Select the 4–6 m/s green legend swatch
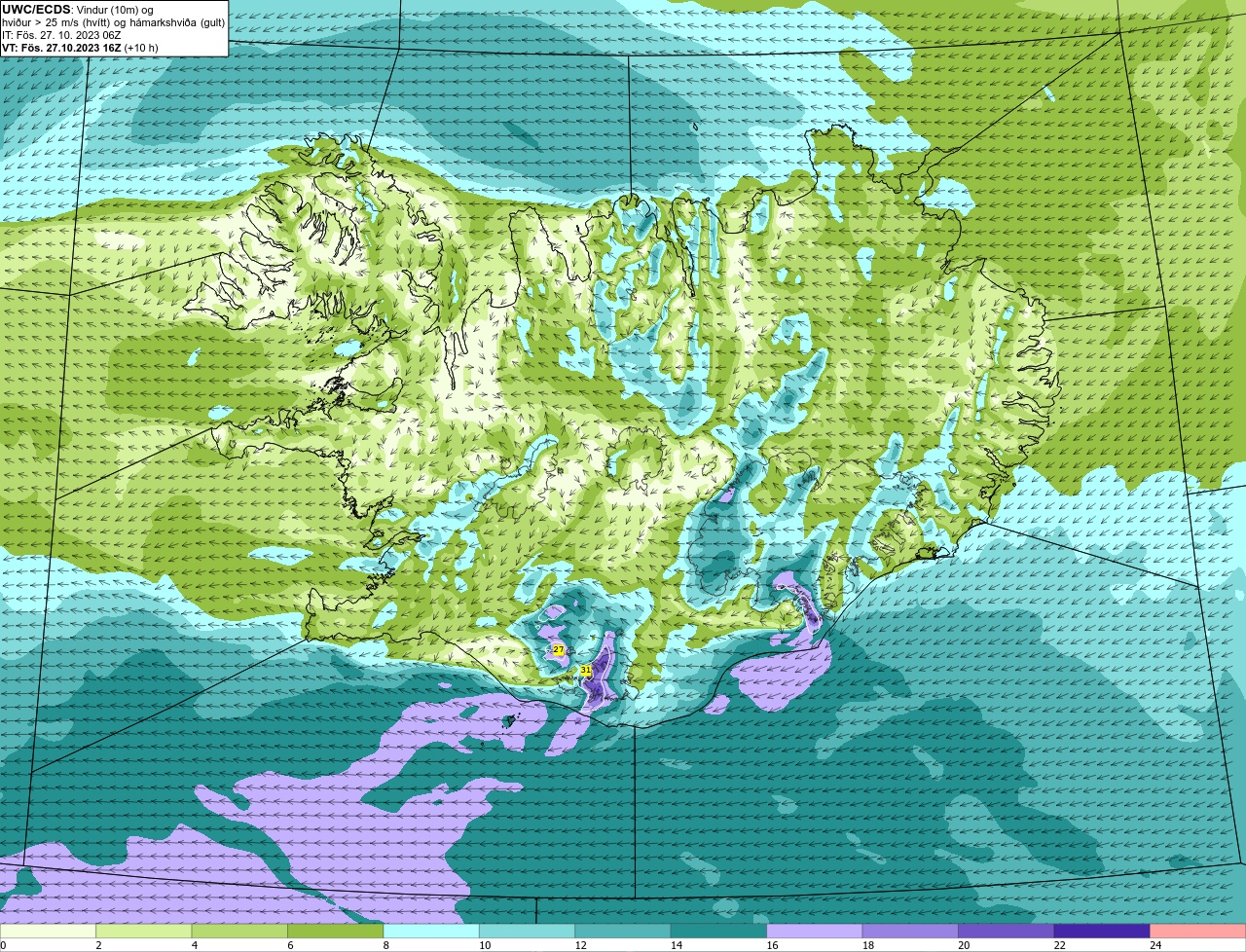Screen dimensions: 1246x952 pos(241,931)
